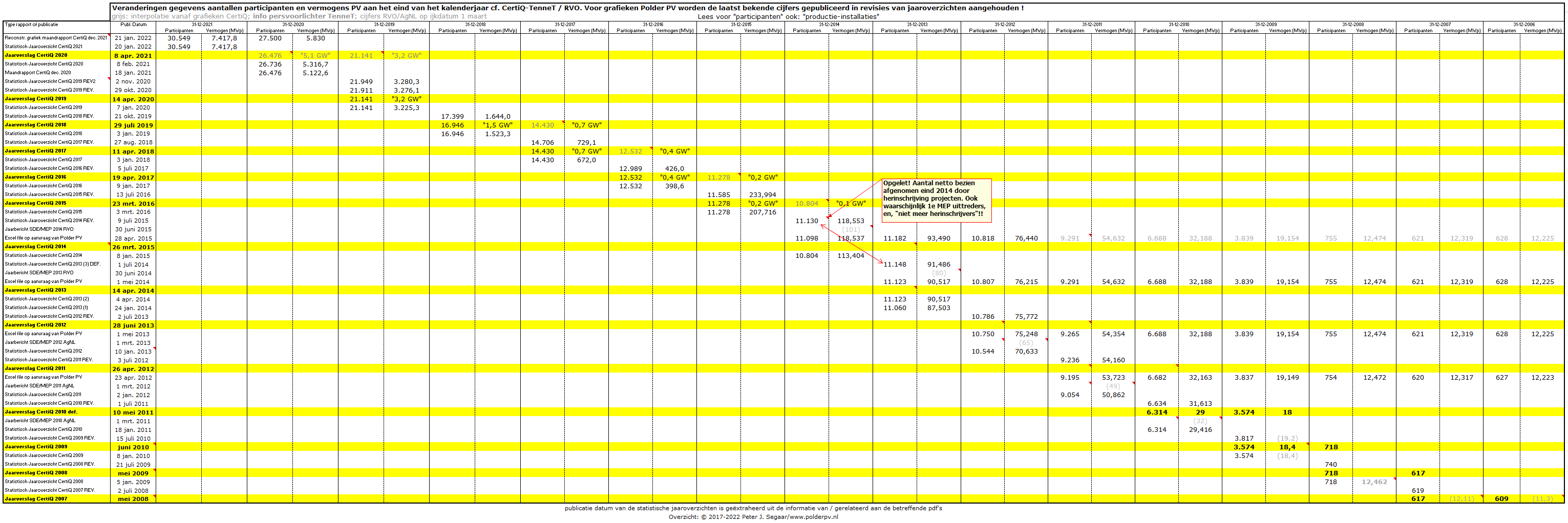The image size is (1568, 523).
Task: Select the capacity value "5.122,6"
Action: 315,72
